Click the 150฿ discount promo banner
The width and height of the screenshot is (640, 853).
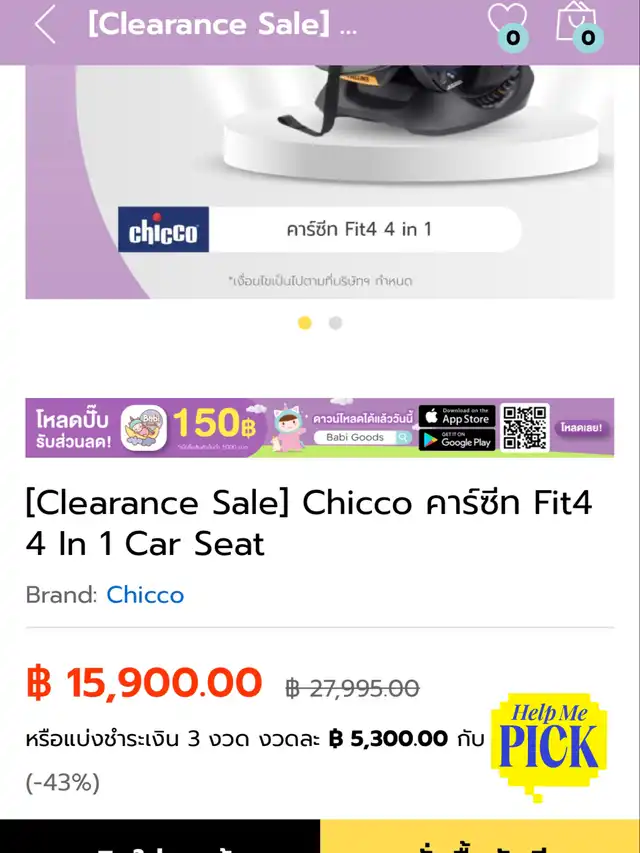coord(320,428)
